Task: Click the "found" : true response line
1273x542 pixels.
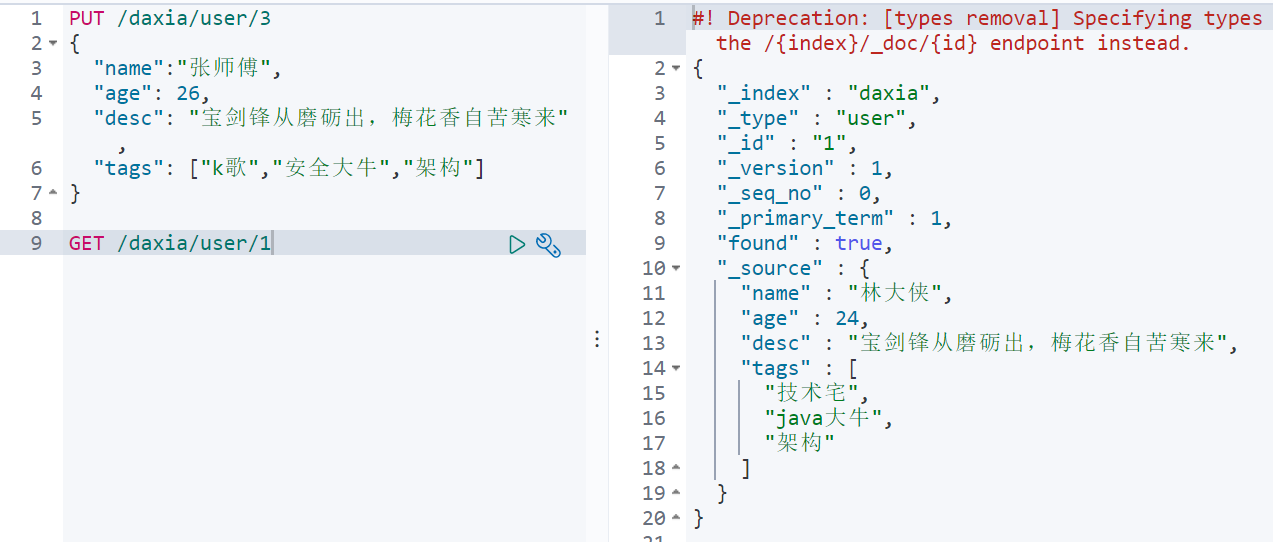Action: pos(803,243)
